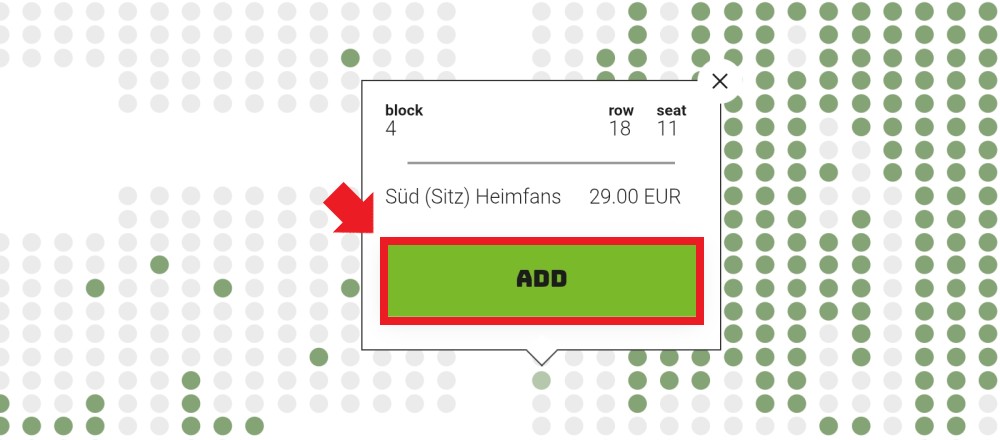
Task: Click the highlighted light-green seat beneath the popup pointer
Action: coord(541,381)
